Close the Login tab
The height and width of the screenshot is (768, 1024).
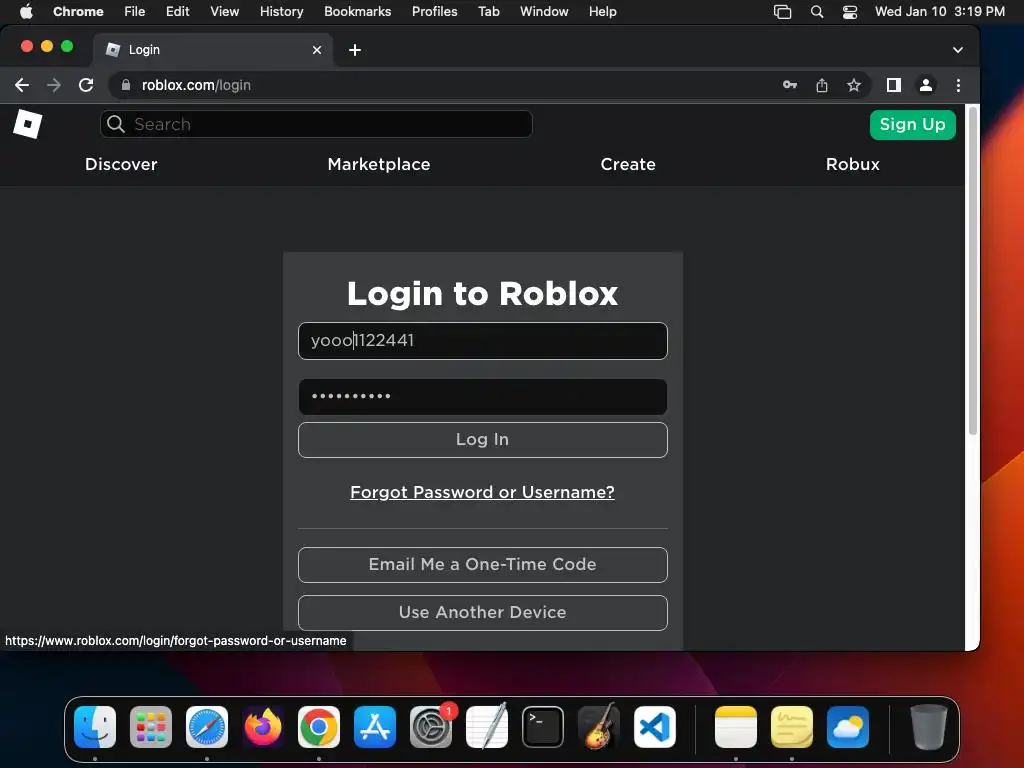click(317, 50)
